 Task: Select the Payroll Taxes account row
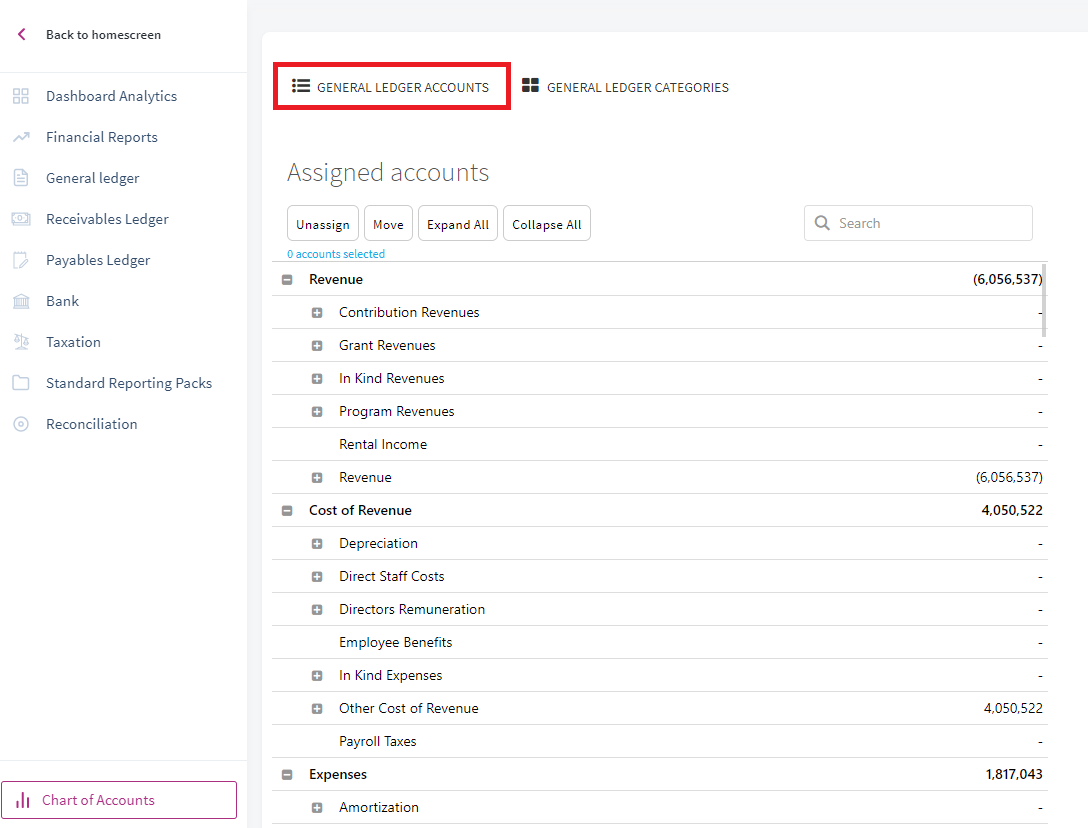(x=660, y=741)
